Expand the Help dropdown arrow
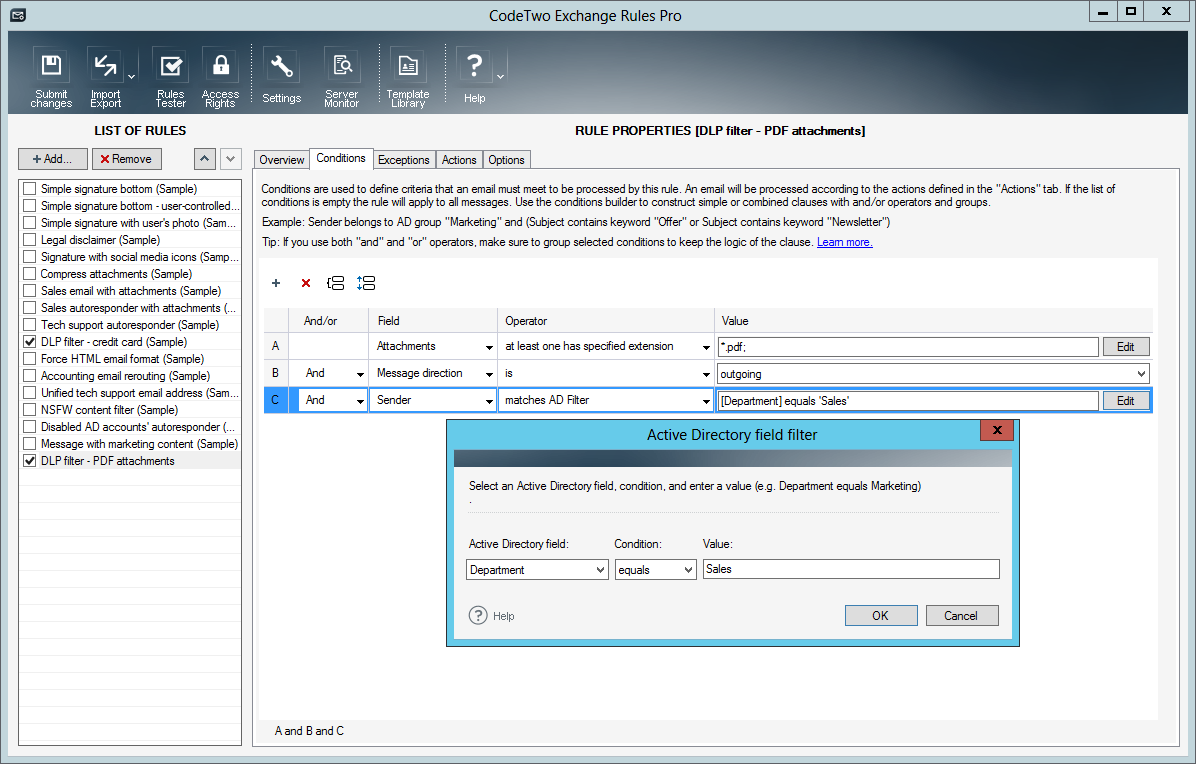The width and height of the screenshot is (1196, 764). click(500, 77)
